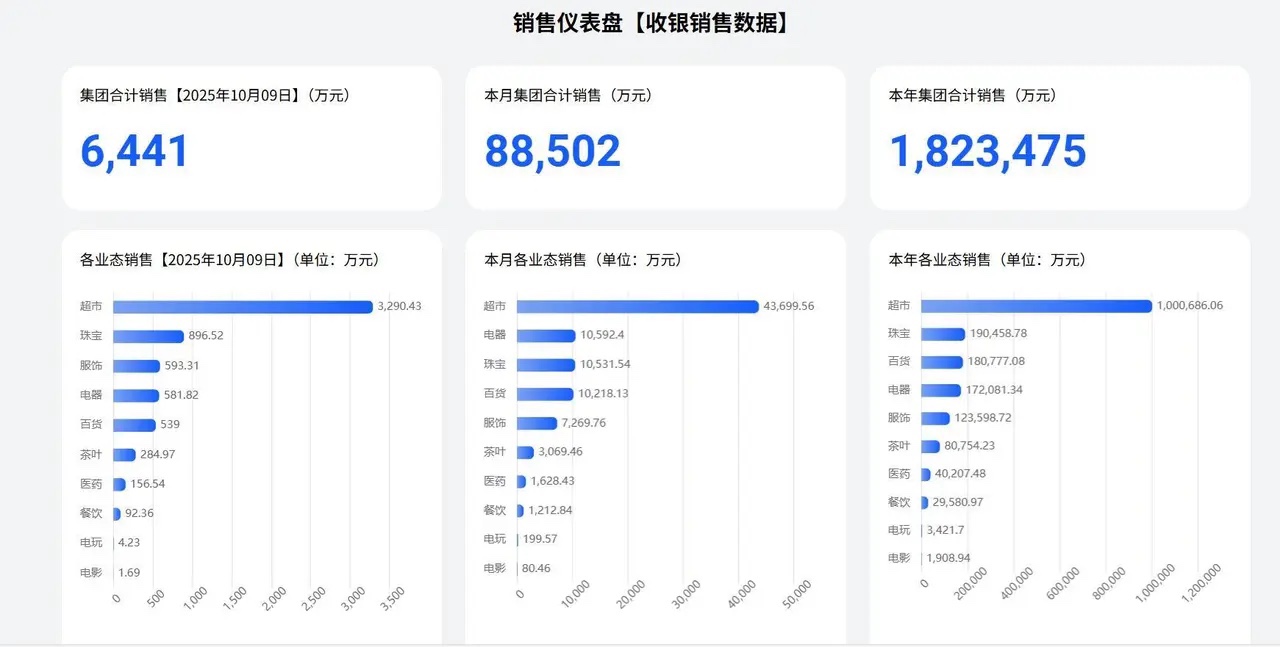Click the 本年各业态销售 chart title
Screen dimensions: 1280x647
point(987,260)
